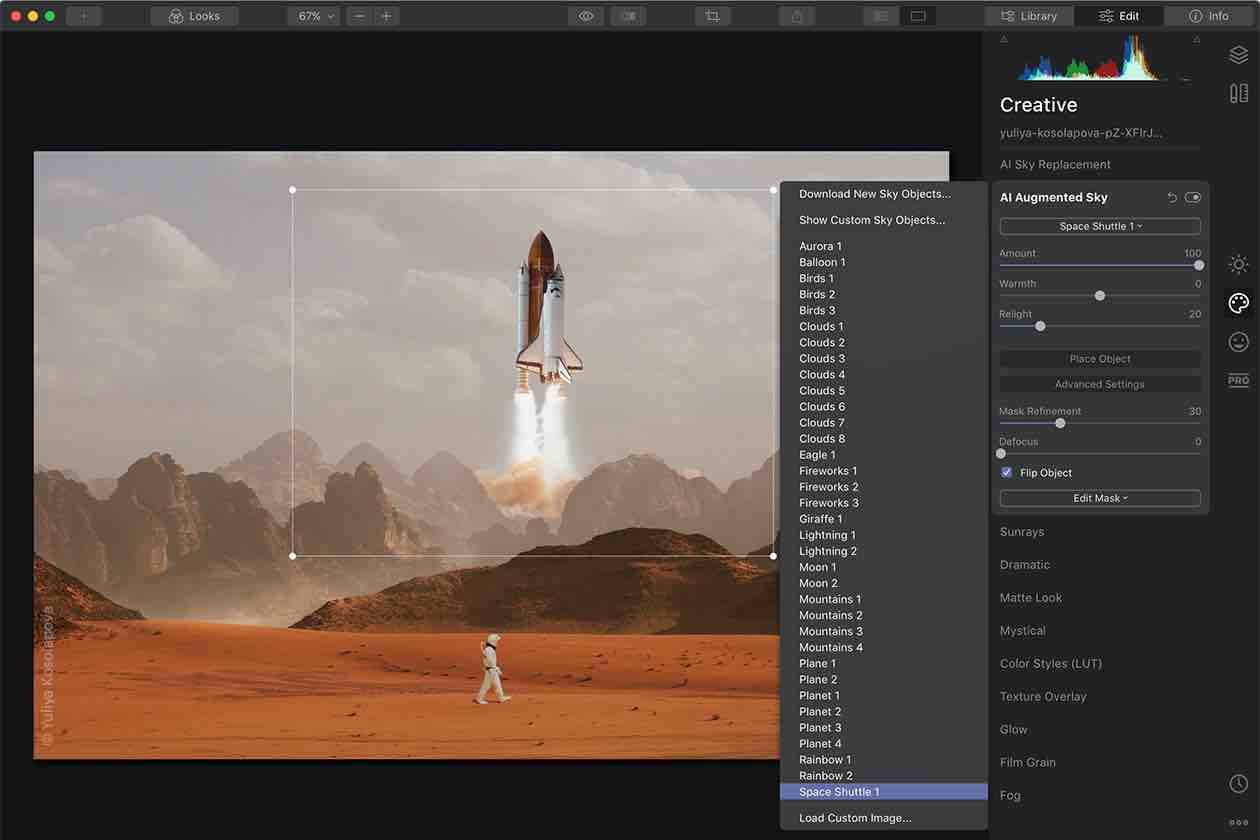Toggle the AI Augmented Sky enable switch
Viewport: 1260px width, 840px height.
(x=1194, y=197)
